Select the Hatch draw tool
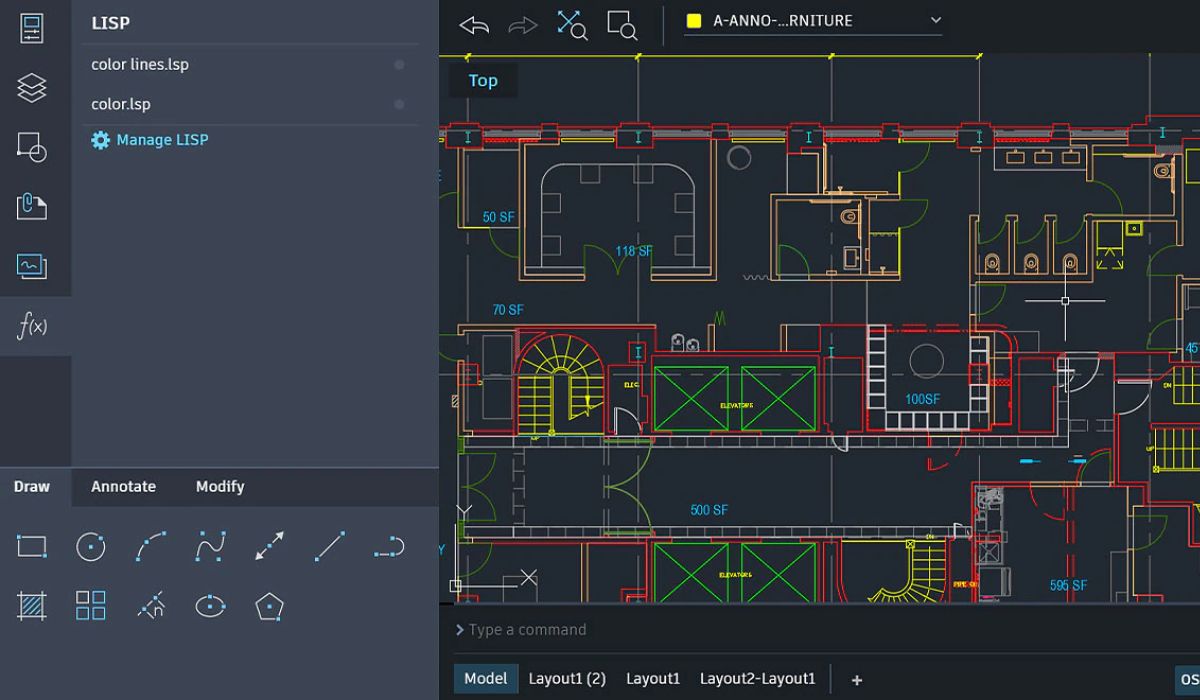This screenshot has height=700, width=1200. coord(32,605)
